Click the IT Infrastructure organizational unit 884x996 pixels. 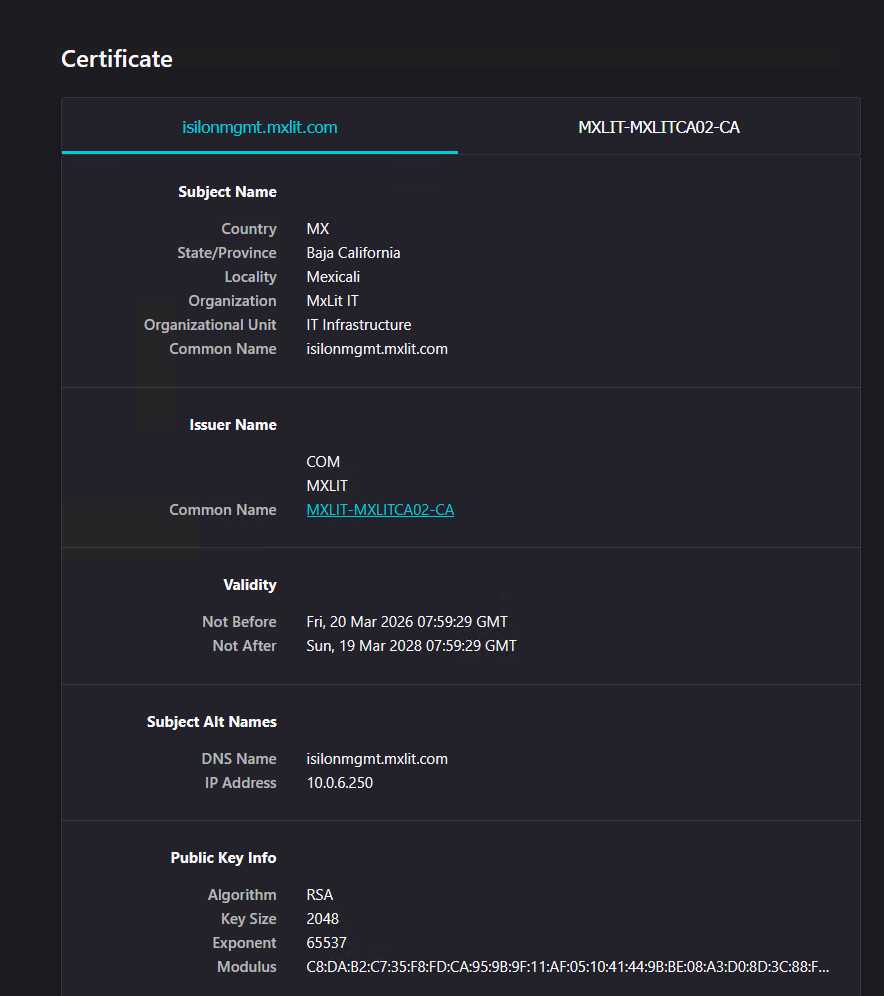tap(359, 324)
